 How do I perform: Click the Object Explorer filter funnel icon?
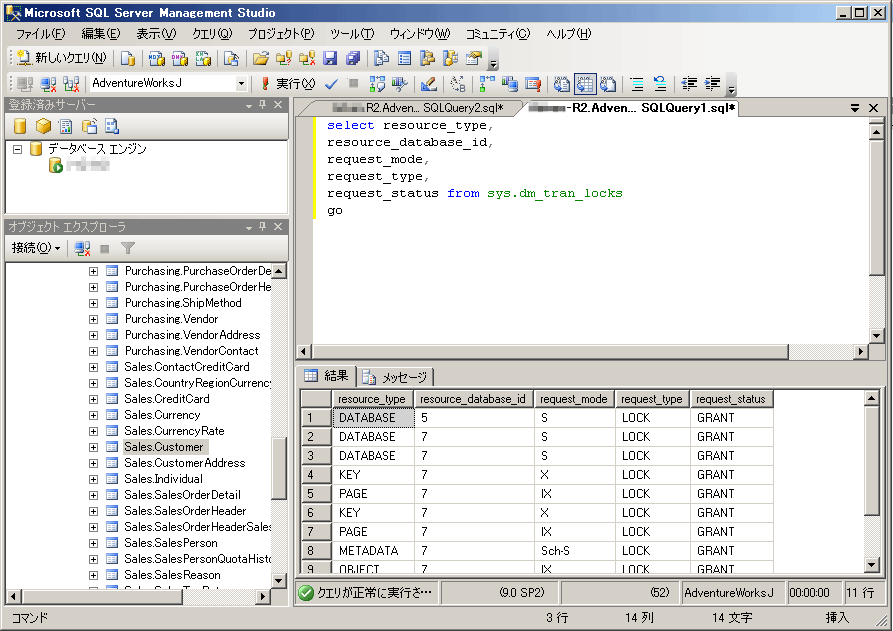coord(128,248)
